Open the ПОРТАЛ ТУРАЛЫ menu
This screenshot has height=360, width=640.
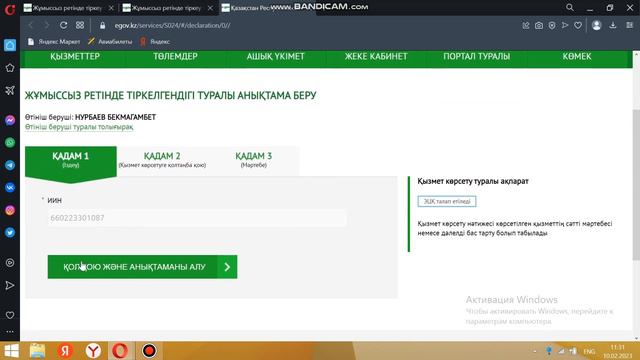point(477,57)
